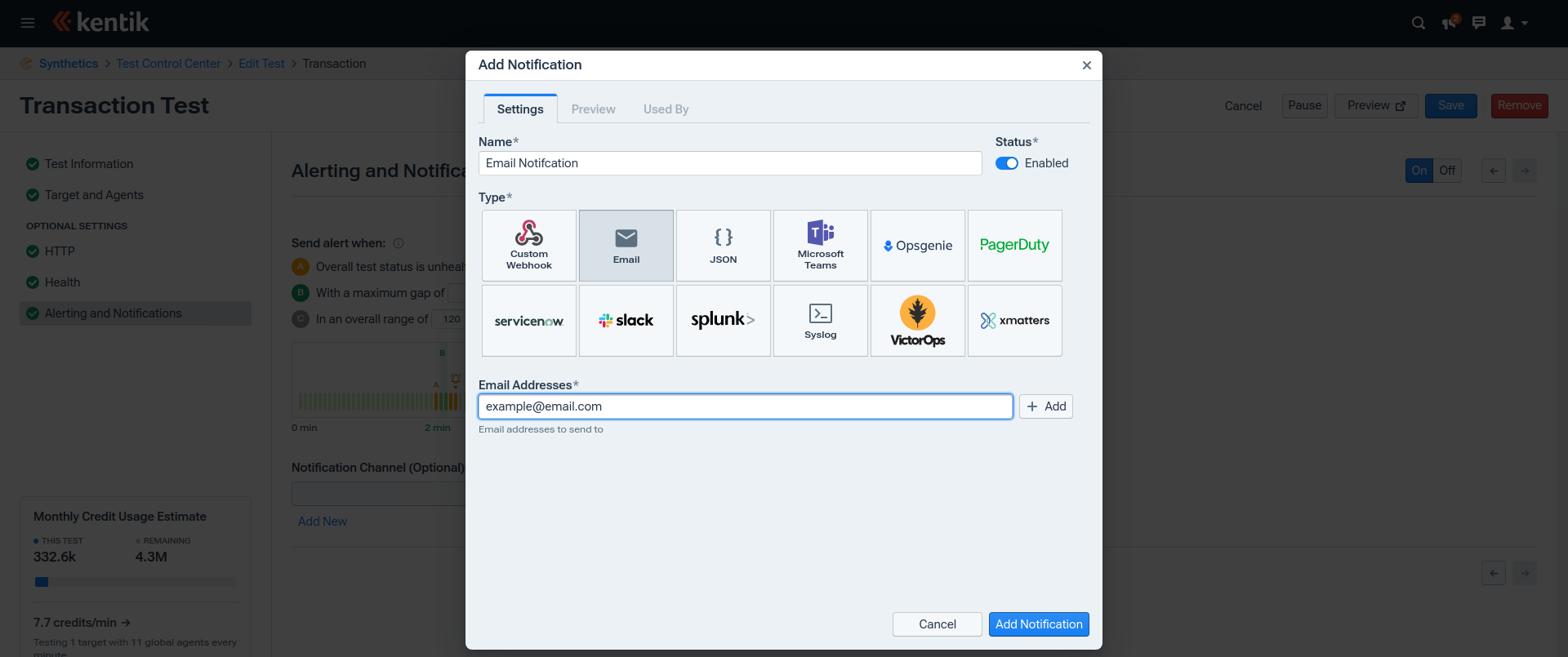The width and height of the screenshot is (1568, 657).
Task: Click 7.7 credits/min link
Action: tap(82, 623)
